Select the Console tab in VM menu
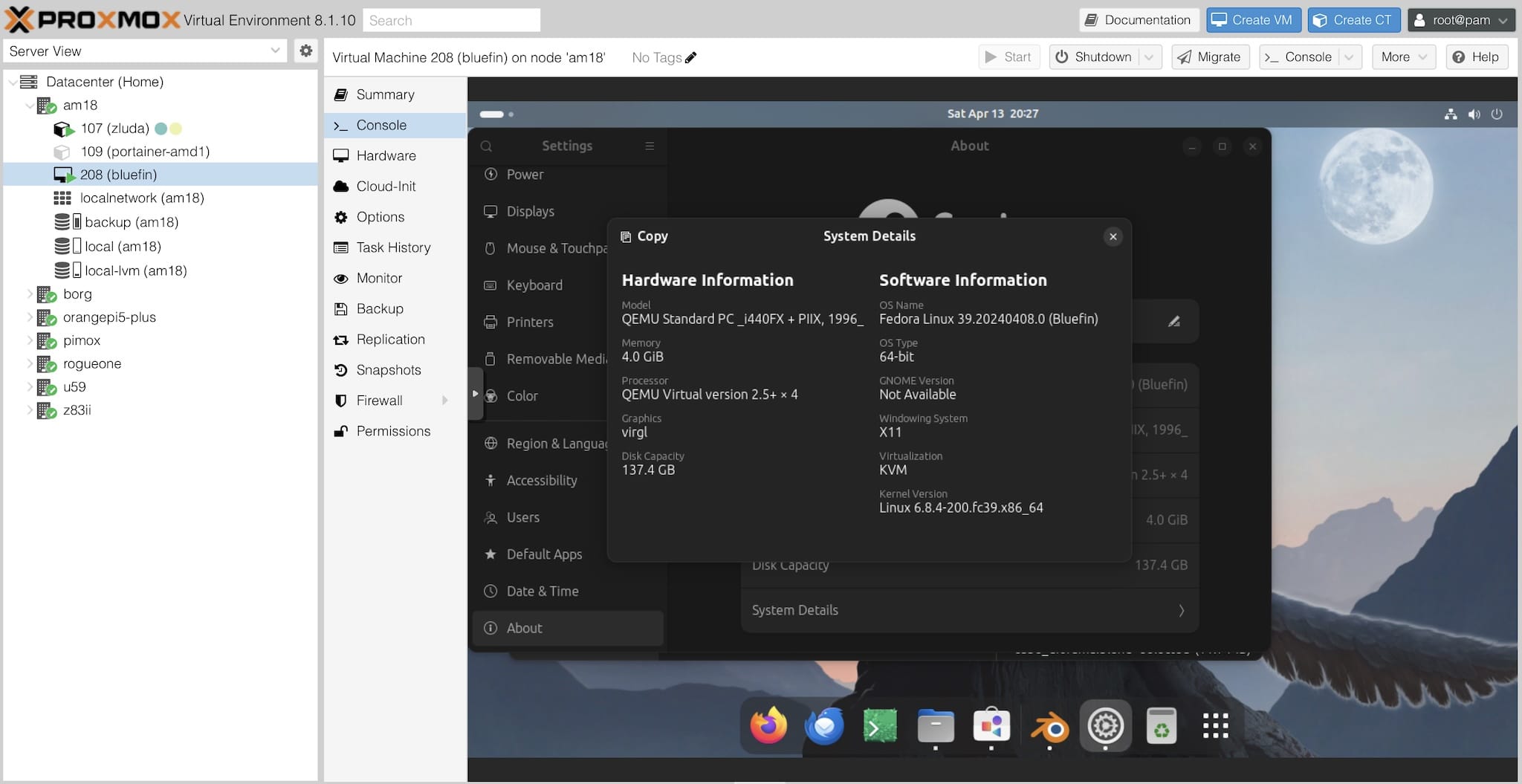Viewport: 1522px width, 784px height. [395, 125]
